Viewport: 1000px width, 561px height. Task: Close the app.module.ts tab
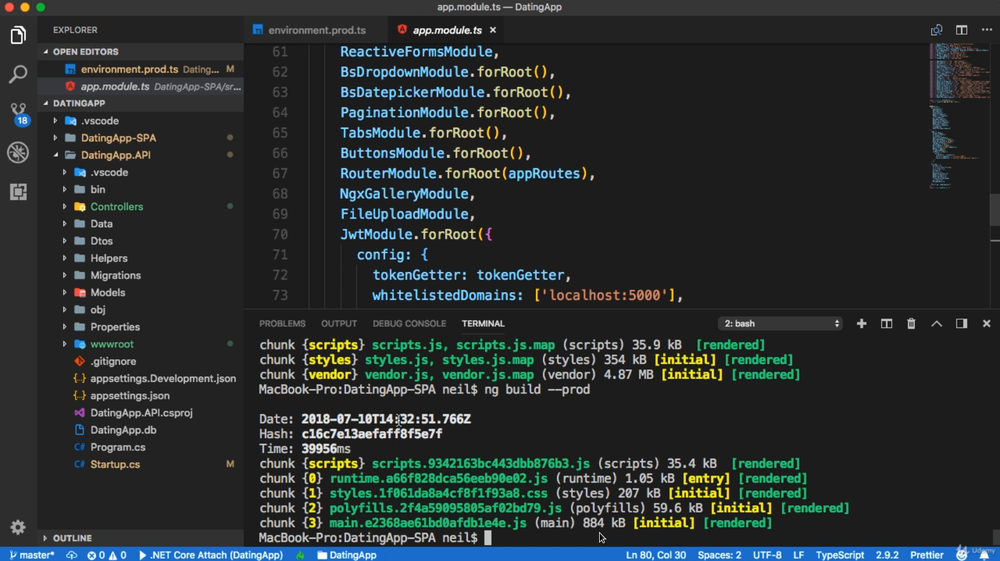[493, 30]
